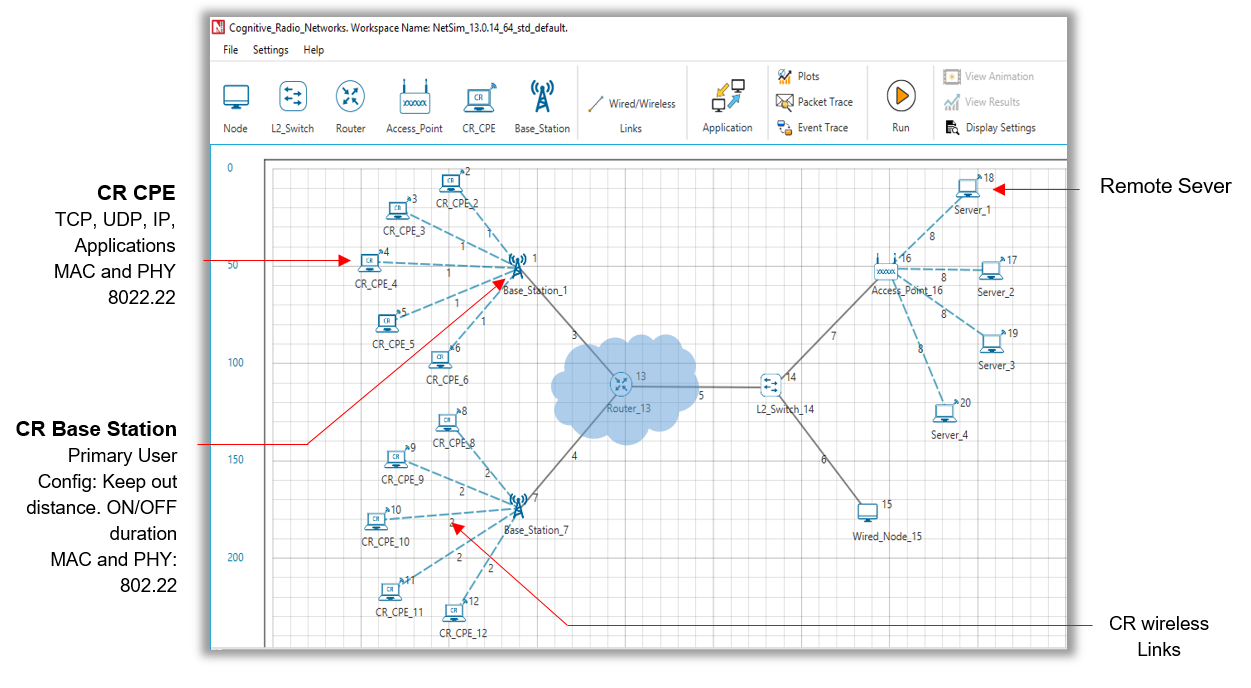Screen dimensions: 1251x688
Task: Select Base_Station_1 on the canvas
Action: click(517, 267)
